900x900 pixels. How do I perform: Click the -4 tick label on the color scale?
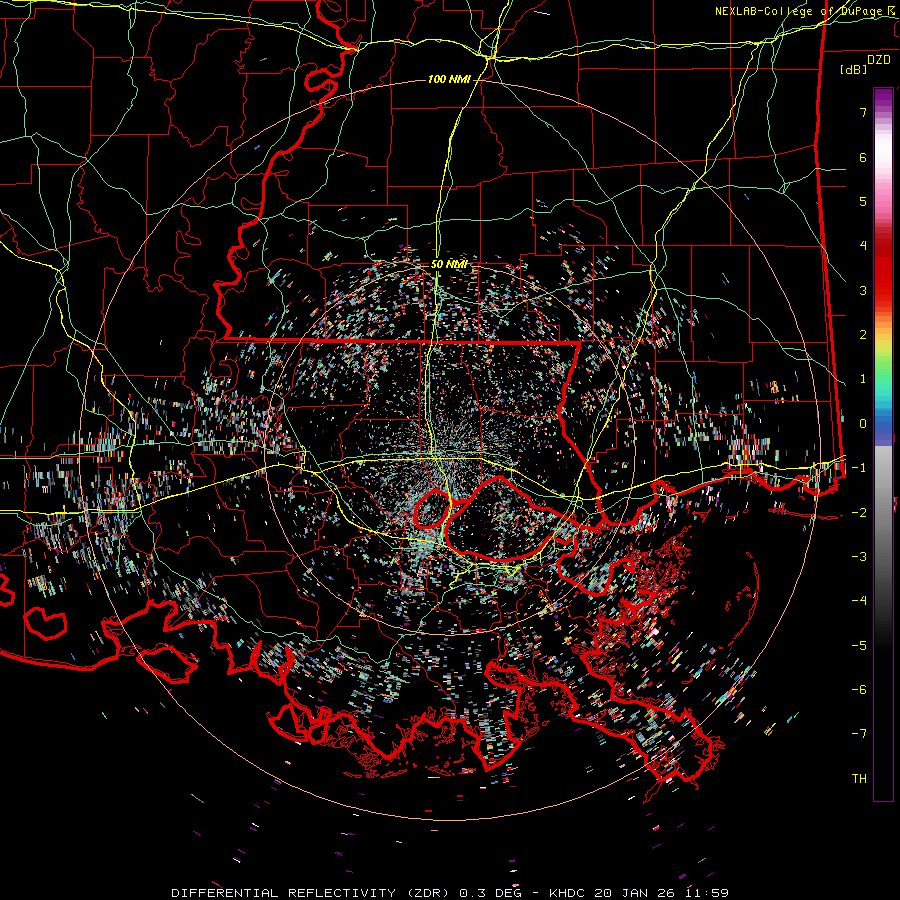859,601
